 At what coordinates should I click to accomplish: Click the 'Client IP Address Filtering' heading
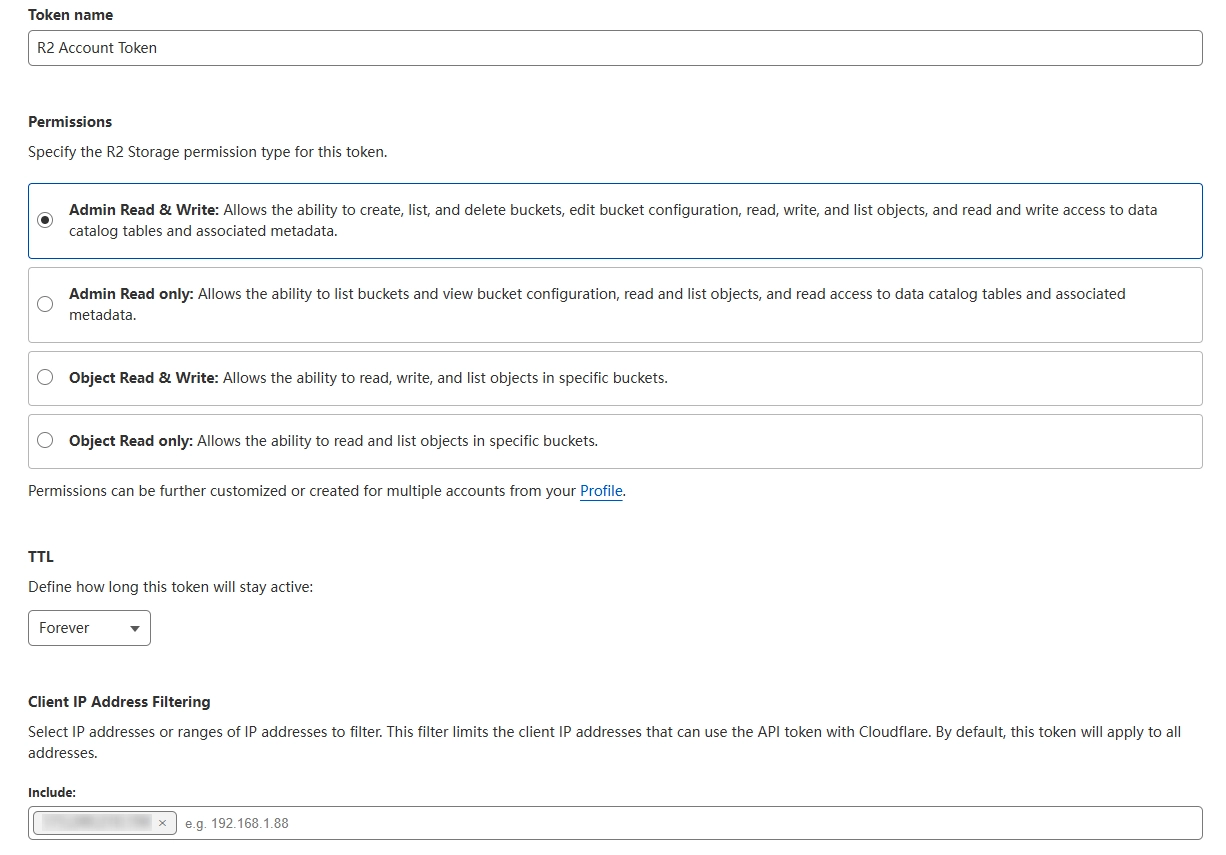point(119,702)
